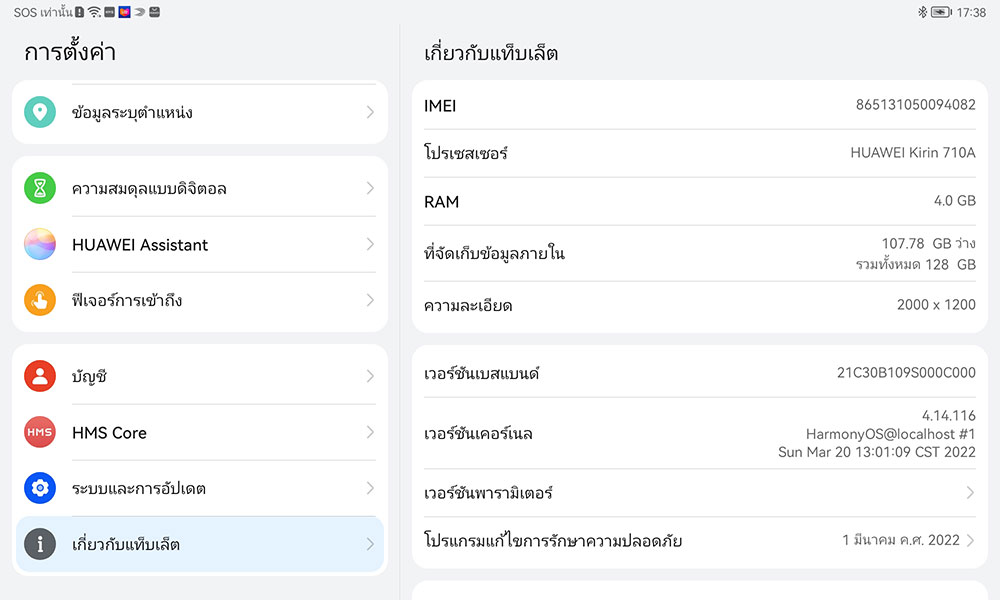Open ความสมดุลแบบดิจิตอล settings
1000x600 pixels.
(x=200, y=188)
